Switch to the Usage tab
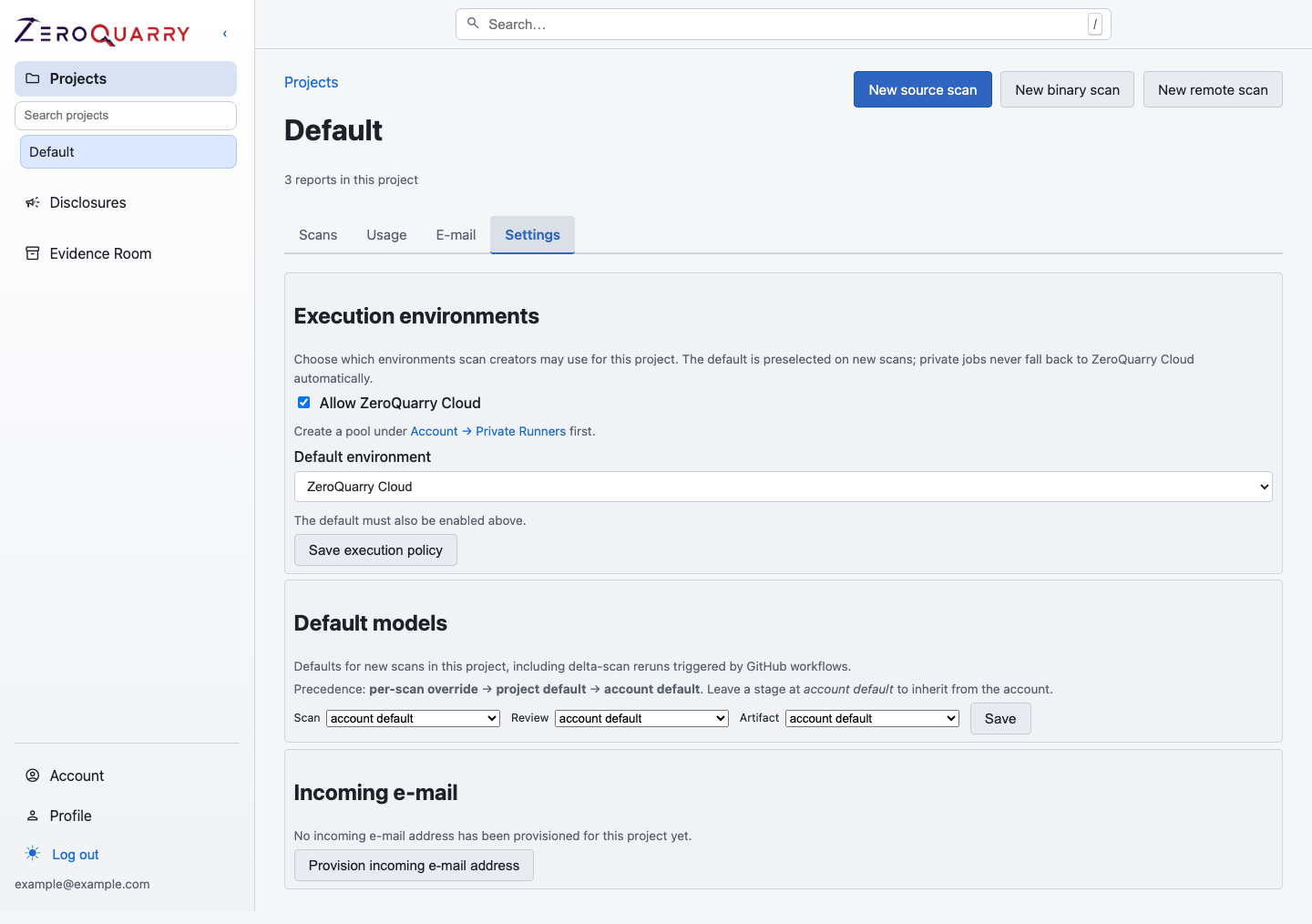Image resolution: width=1312 pixels, height=924 pixels. 386,235
